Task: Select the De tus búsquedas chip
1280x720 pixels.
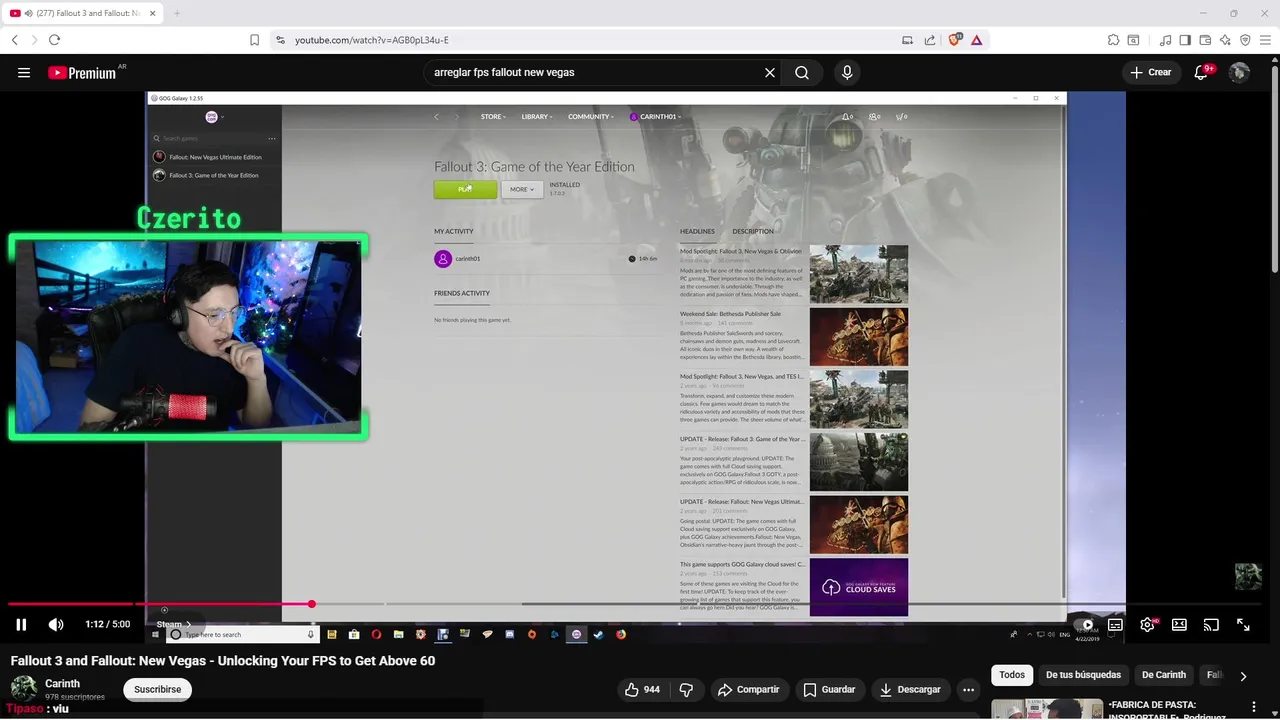Action: 1084,675
